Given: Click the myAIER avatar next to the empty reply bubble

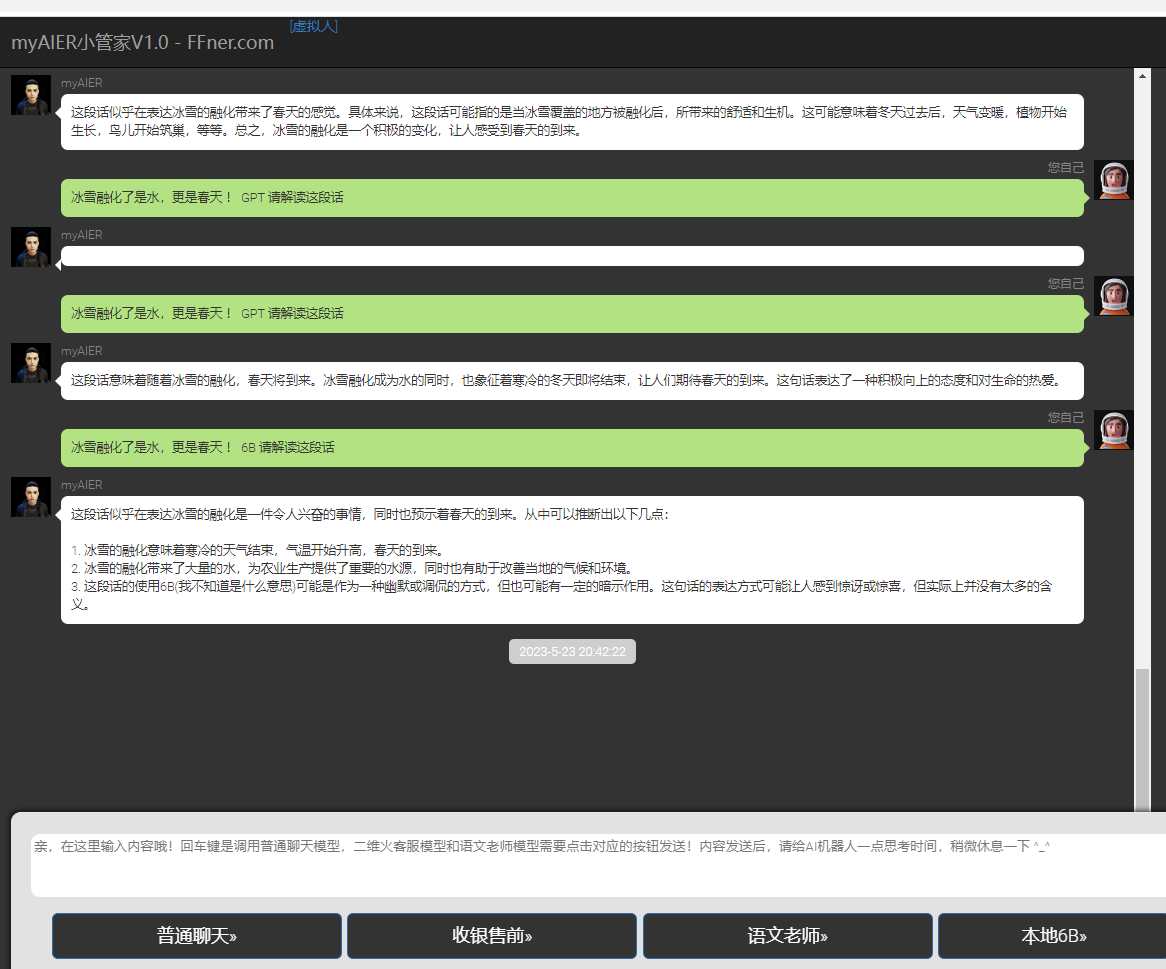Looking at the screenshot, I should (31, 247).
